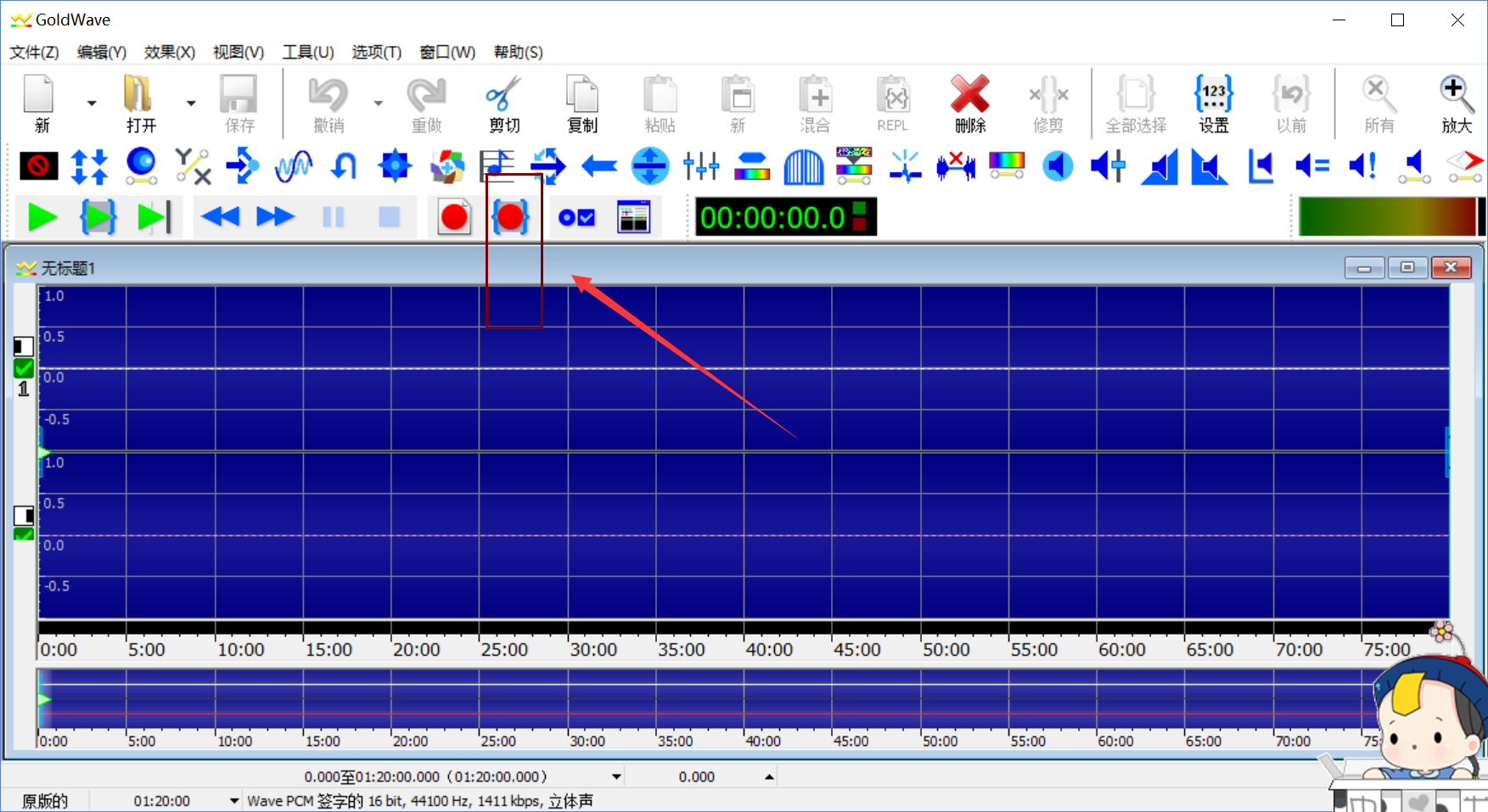
Task: Click the 剪切 scissors icon
Action: 504,104
